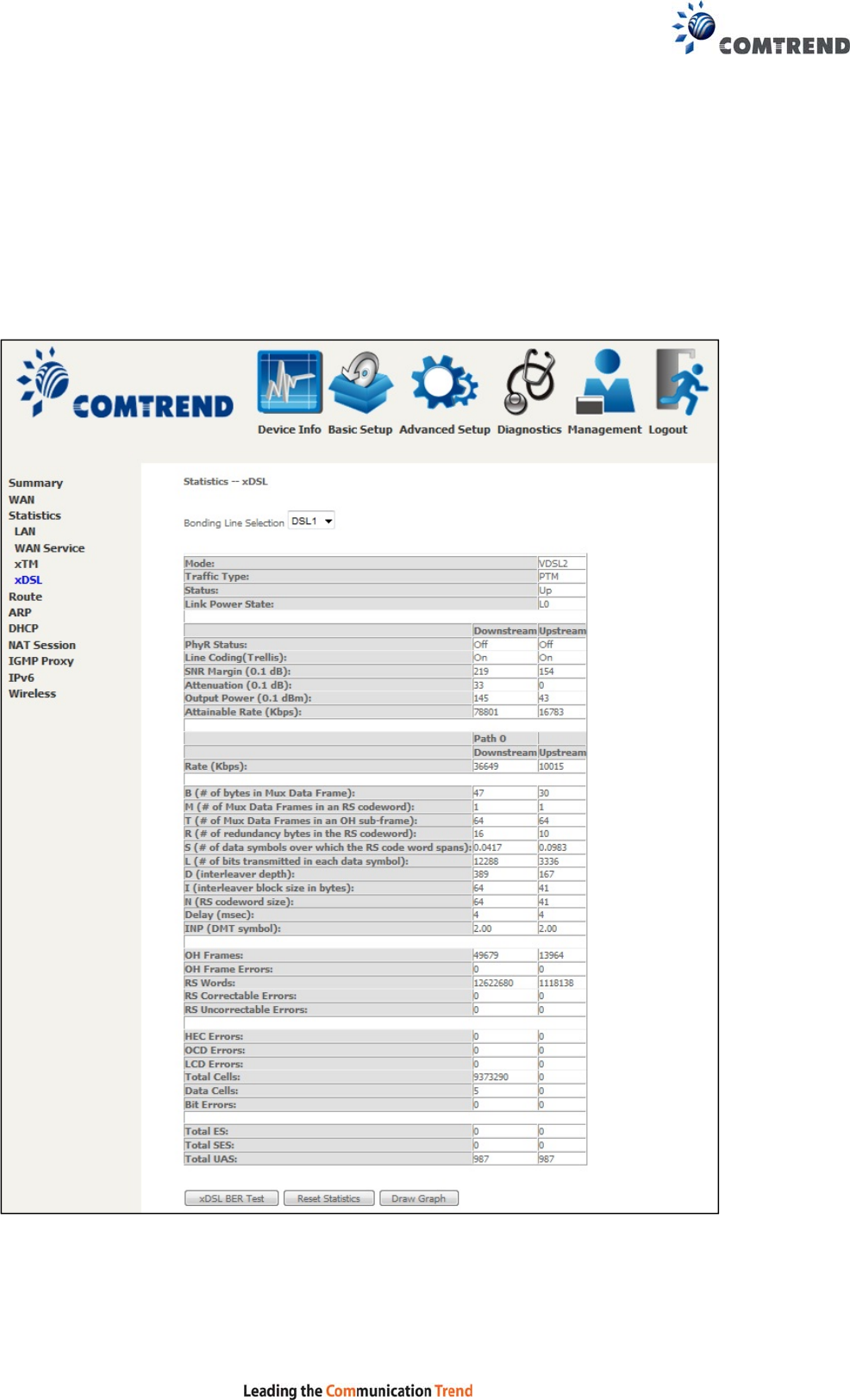Click the Advanced Setup label
The width and height of the screenshot is (850, 1400).
coord(445,429)
